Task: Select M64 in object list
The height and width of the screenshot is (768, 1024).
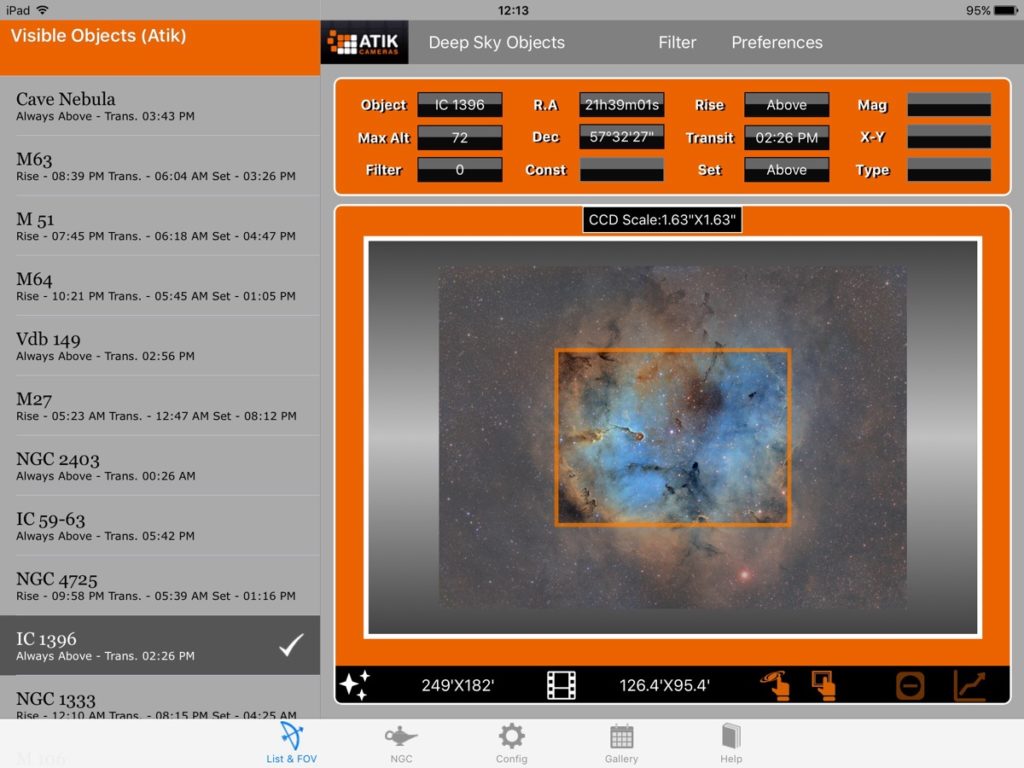Action: [x=160, y=286]
